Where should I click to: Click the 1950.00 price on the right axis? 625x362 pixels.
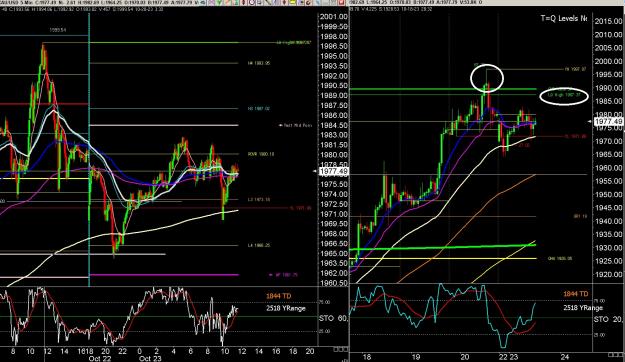pos(609,195)
